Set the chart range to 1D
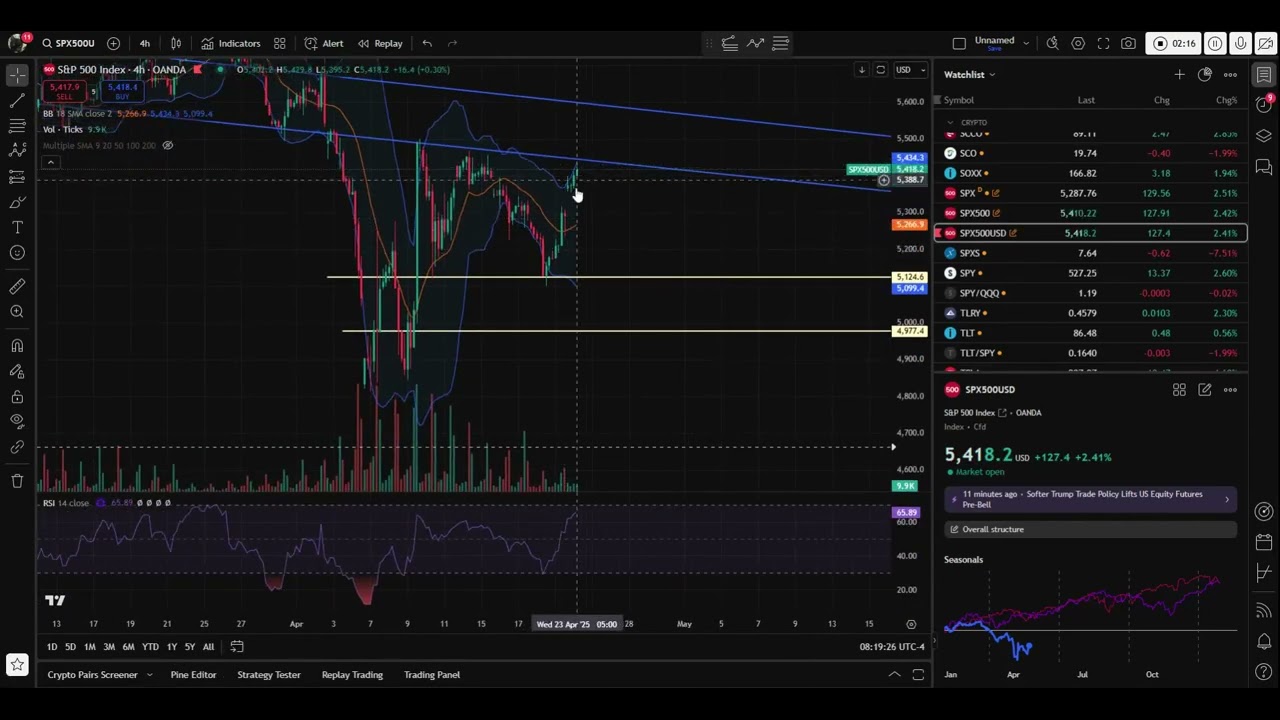1280x720 pixels. tap(52, 647)
